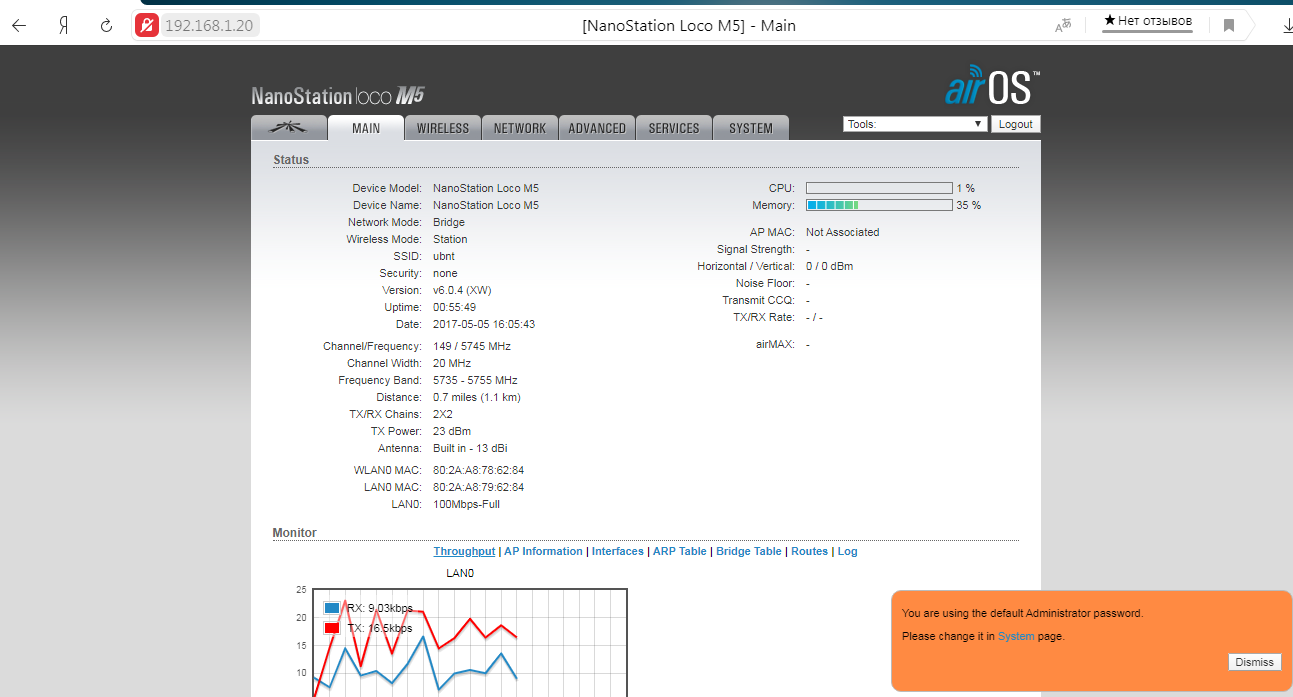Image resolution: width=1293 pixels, height=697 pixels.
Task: Click the TX Power value "23 dBm"
Action: (452, 431)
